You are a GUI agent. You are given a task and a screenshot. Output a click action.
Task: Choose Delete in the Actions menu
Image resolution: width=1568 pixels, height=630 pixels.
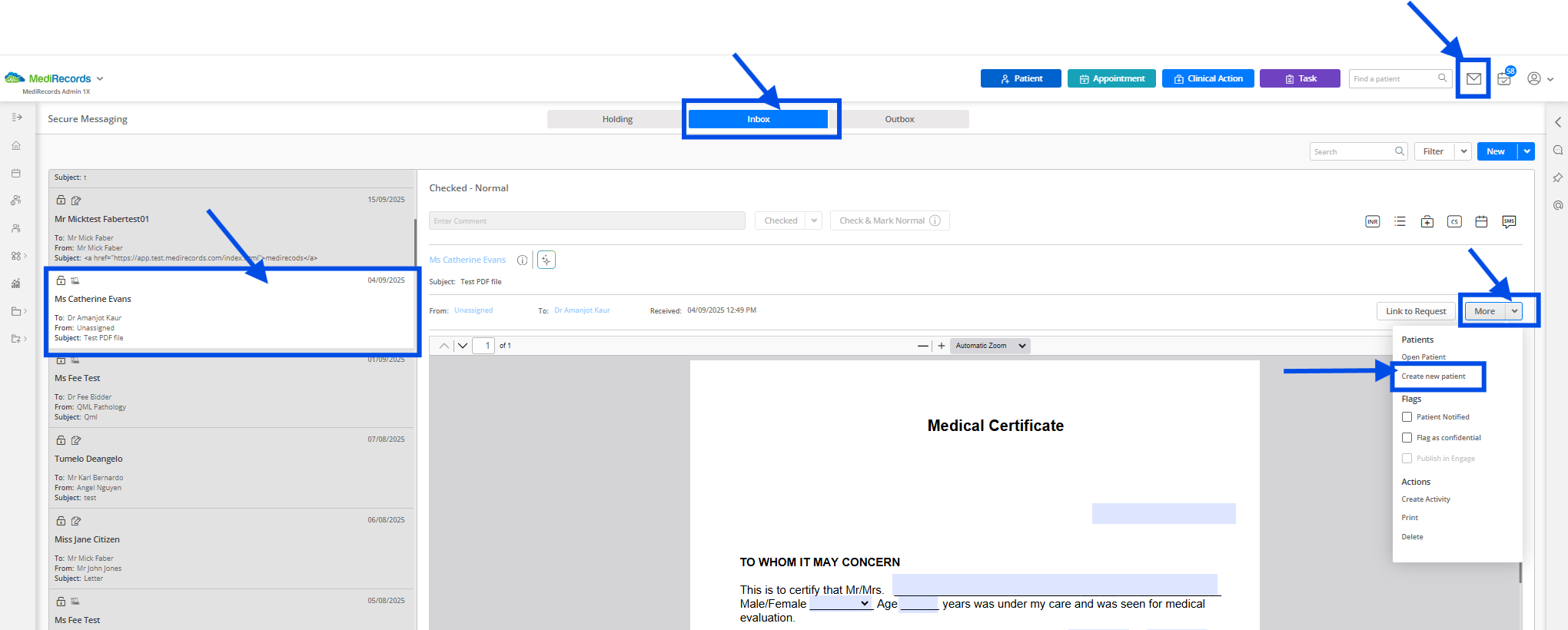[1412, 537]
